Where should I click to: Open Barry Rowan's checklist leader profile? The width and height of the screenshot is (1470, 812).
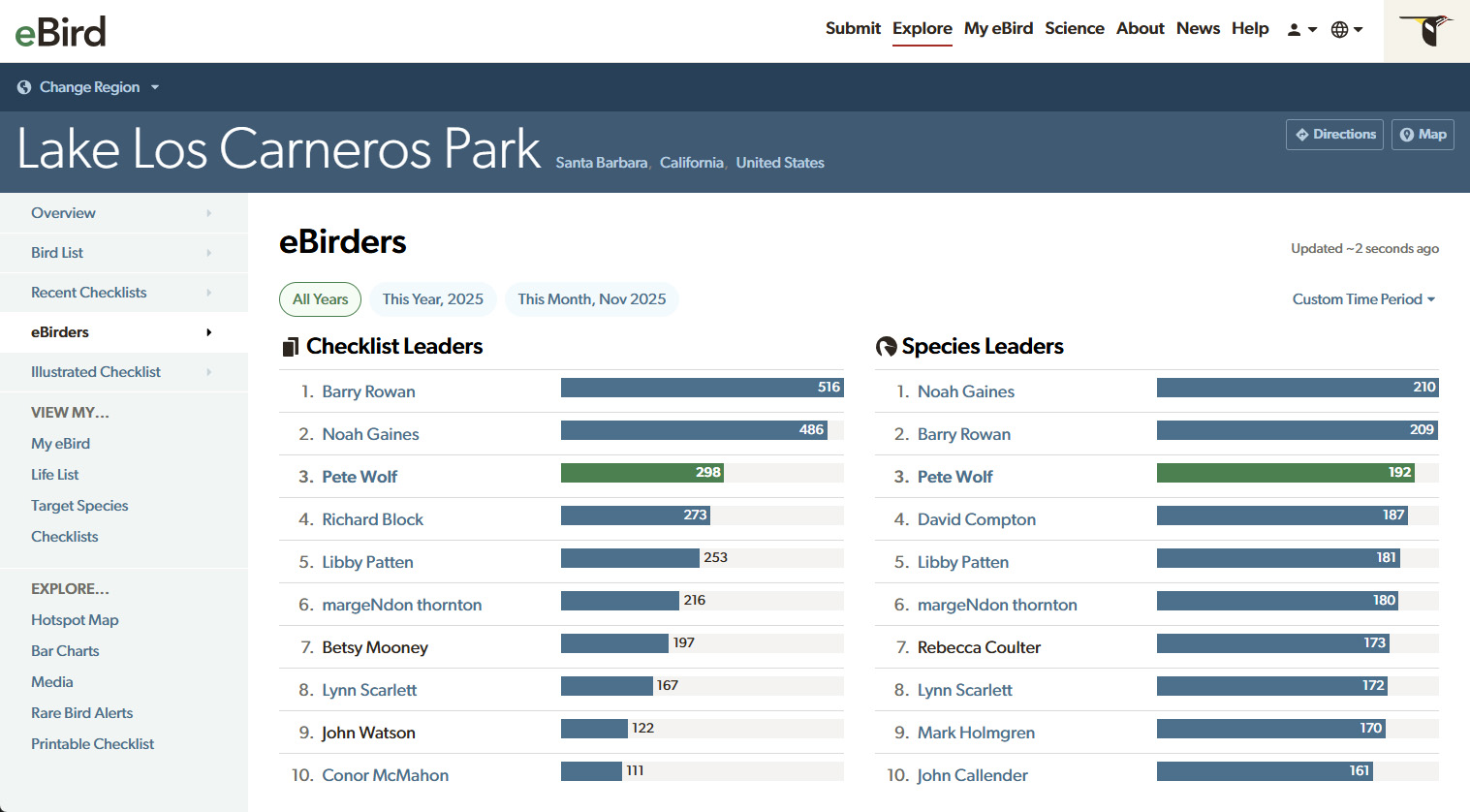point(368,391)
